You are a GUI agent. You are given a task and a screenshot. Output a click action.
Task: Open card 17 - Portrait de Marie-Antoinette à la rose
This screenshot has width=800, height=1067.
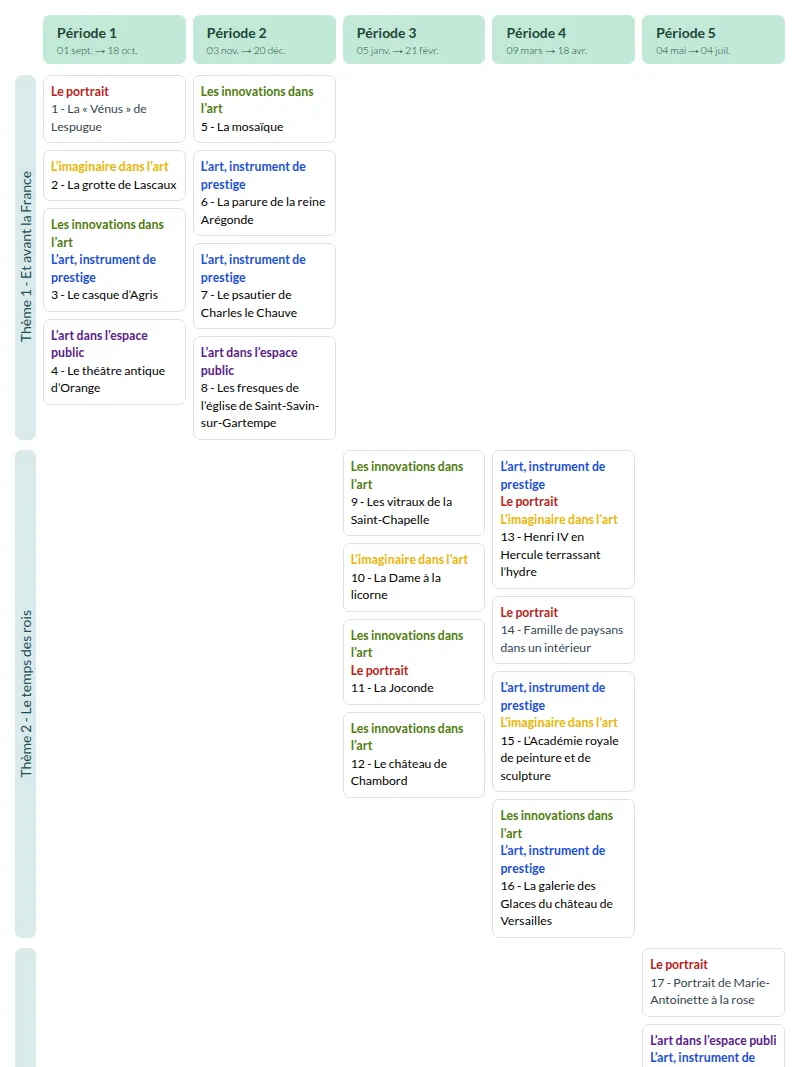tap(713, 982)
